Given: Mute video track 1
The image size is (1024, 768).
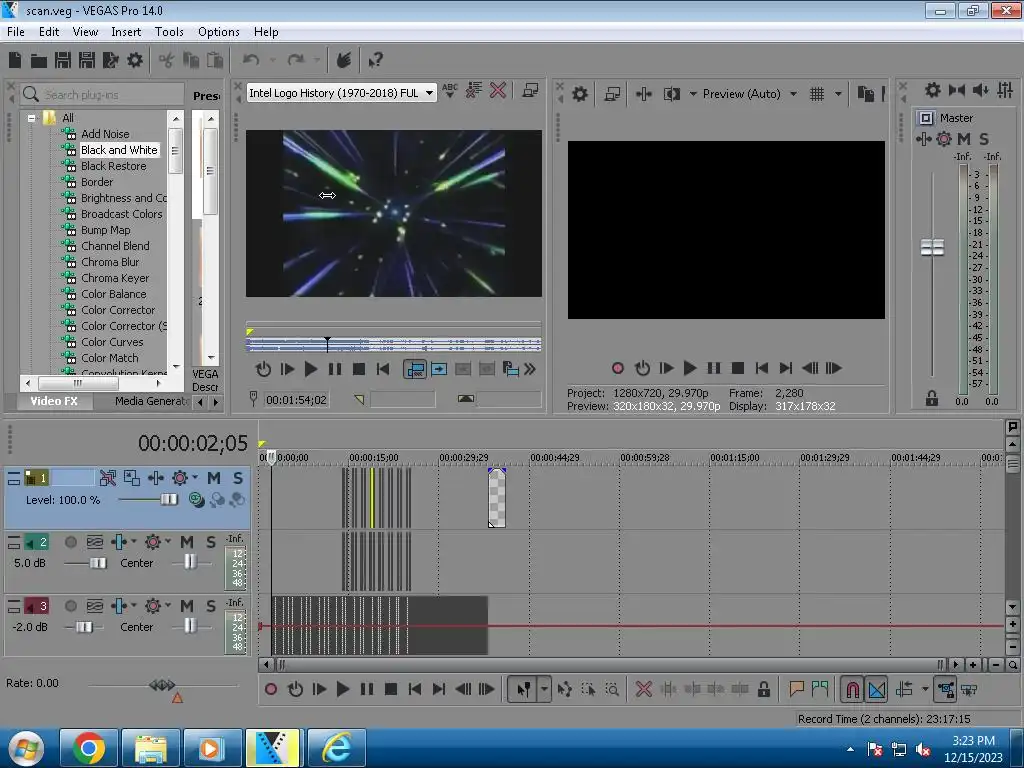Looking at the screenshot, I should coord(214,478).
